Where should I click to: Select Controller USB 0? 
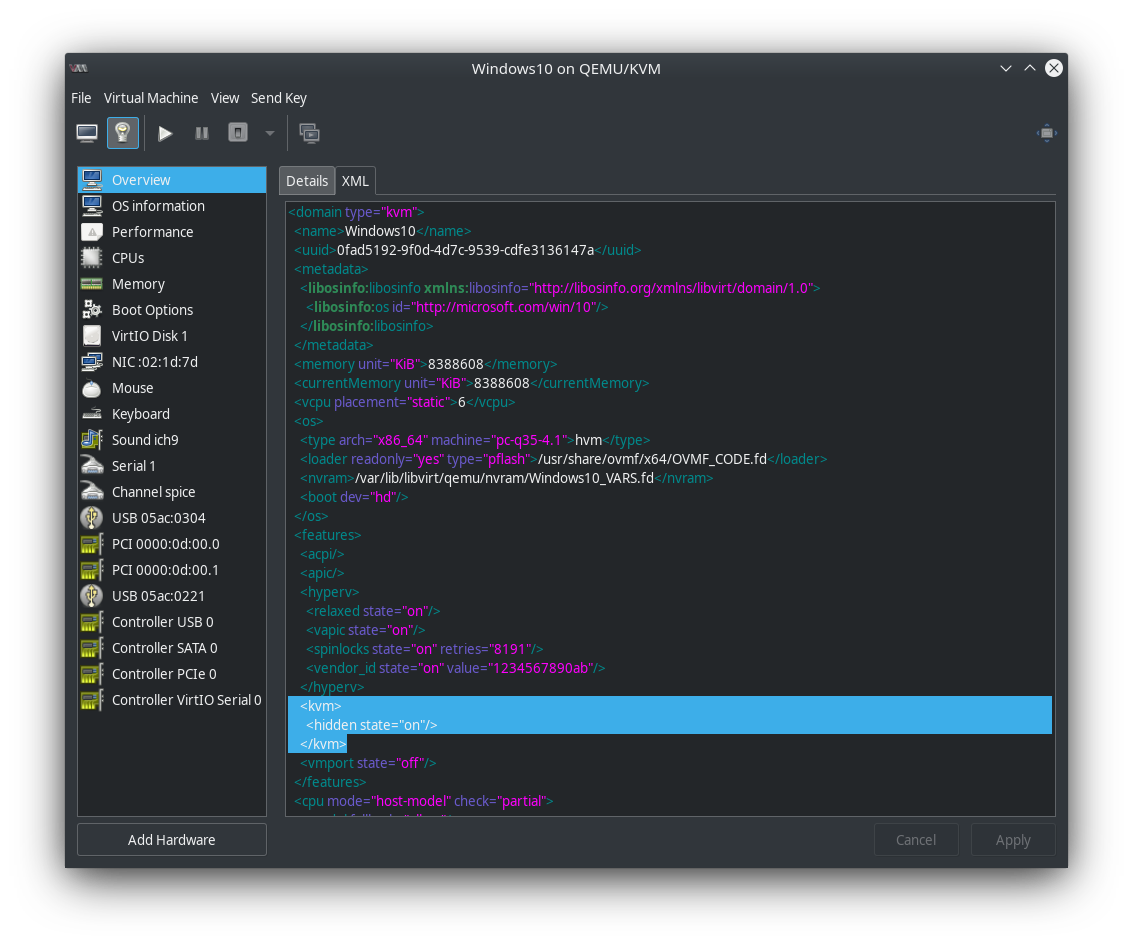(x=172, y=622)
